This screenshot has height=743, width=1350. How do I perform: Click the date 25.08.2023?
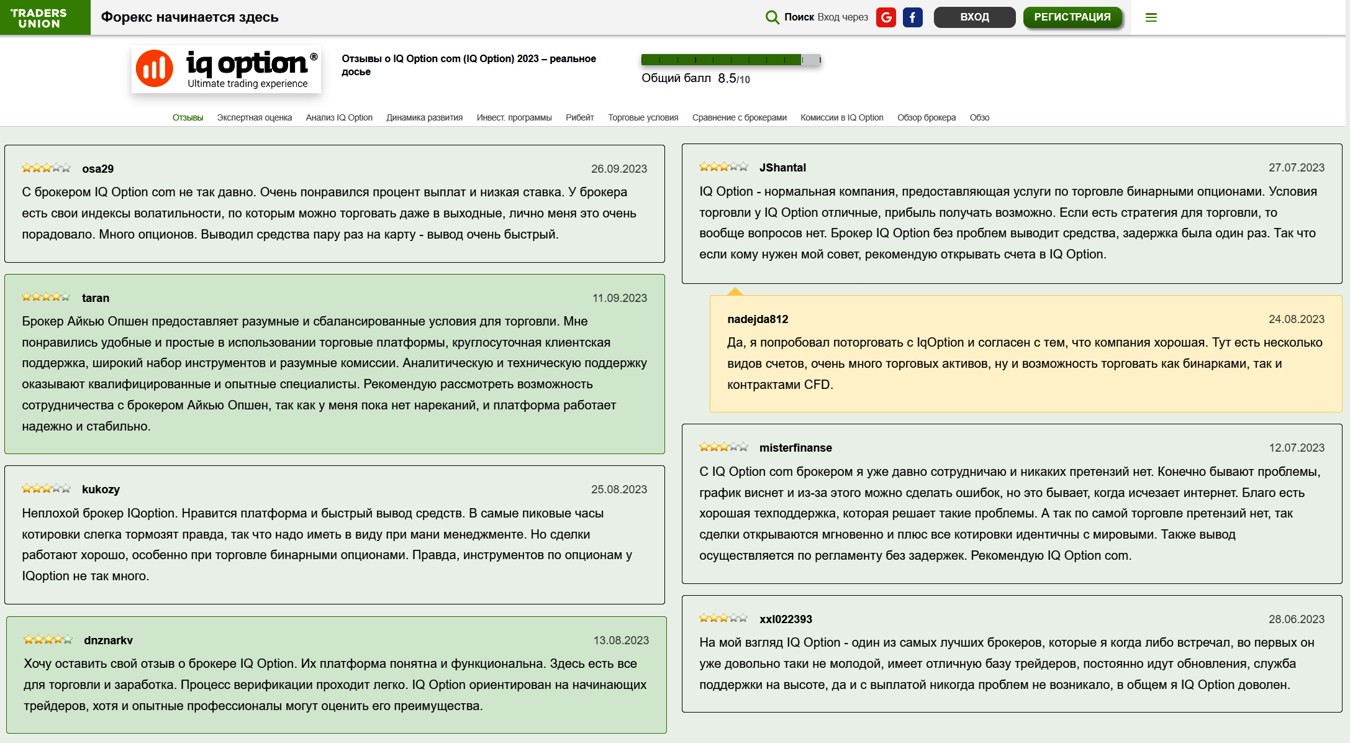click(619, 489)
